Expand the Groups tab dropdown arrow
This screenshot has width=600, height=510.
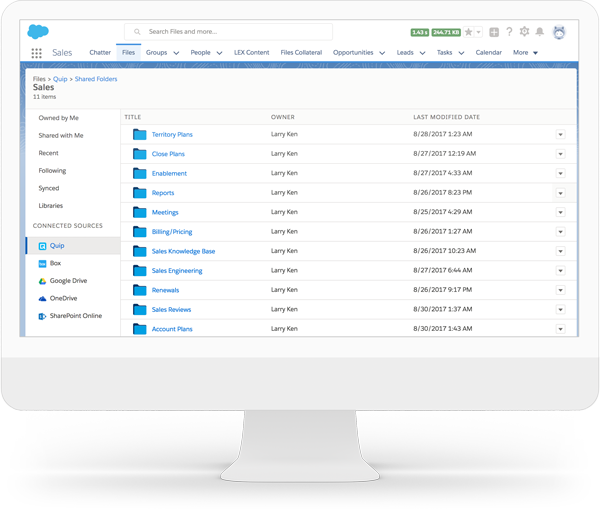[177, 53]
